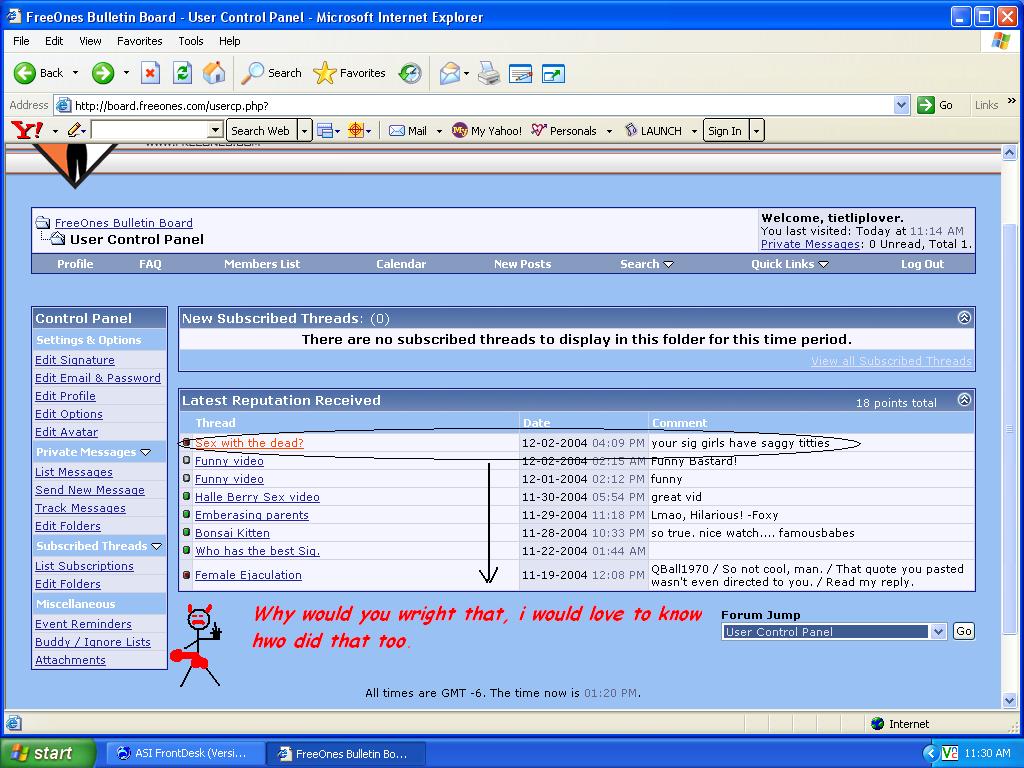Screen dimensions: 1024x768
Task: Open the History icon in toolbar
Action: pos(410,73)
